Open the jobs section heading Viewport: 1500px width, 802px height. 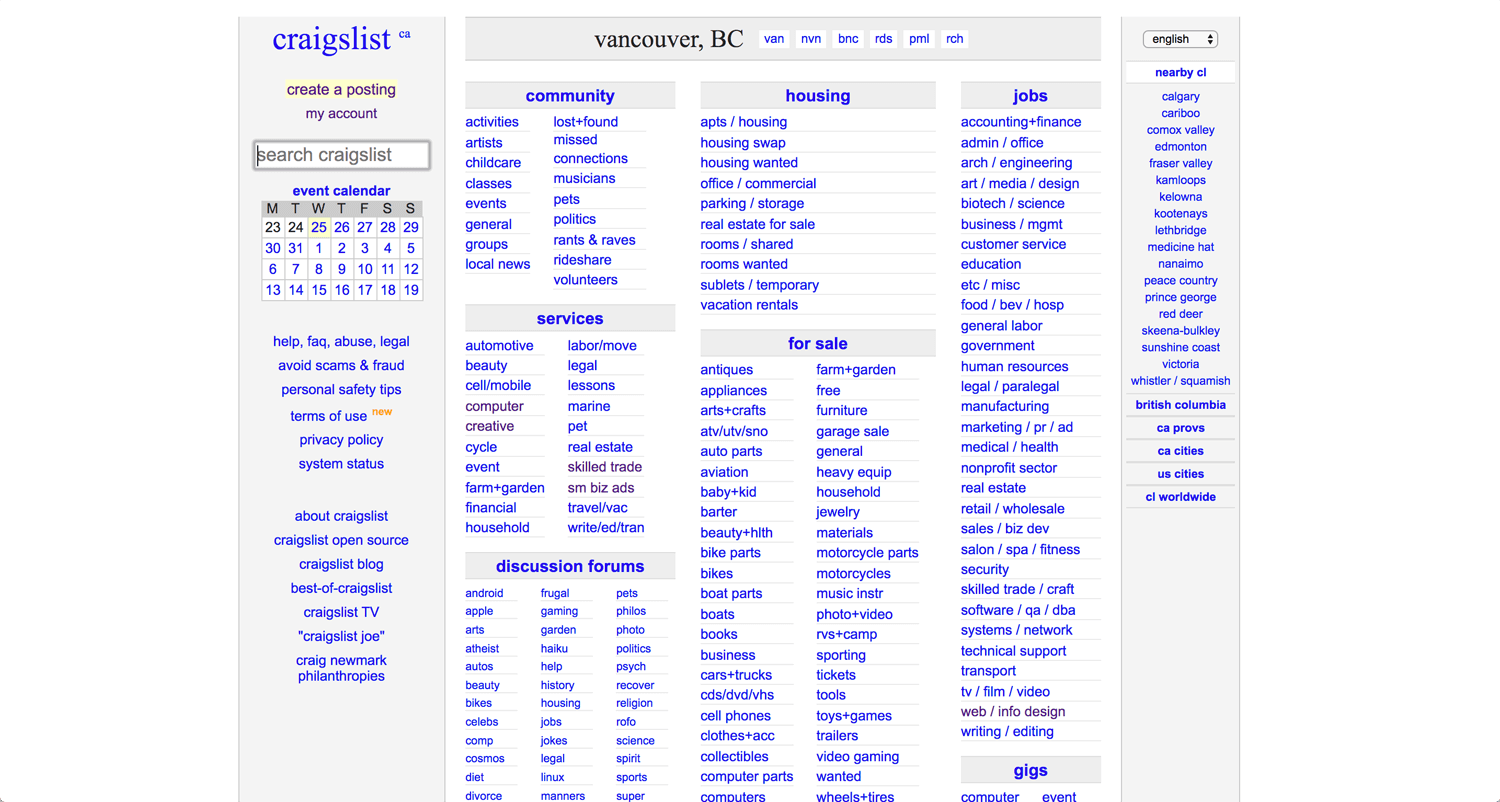tap(1030, 96)
